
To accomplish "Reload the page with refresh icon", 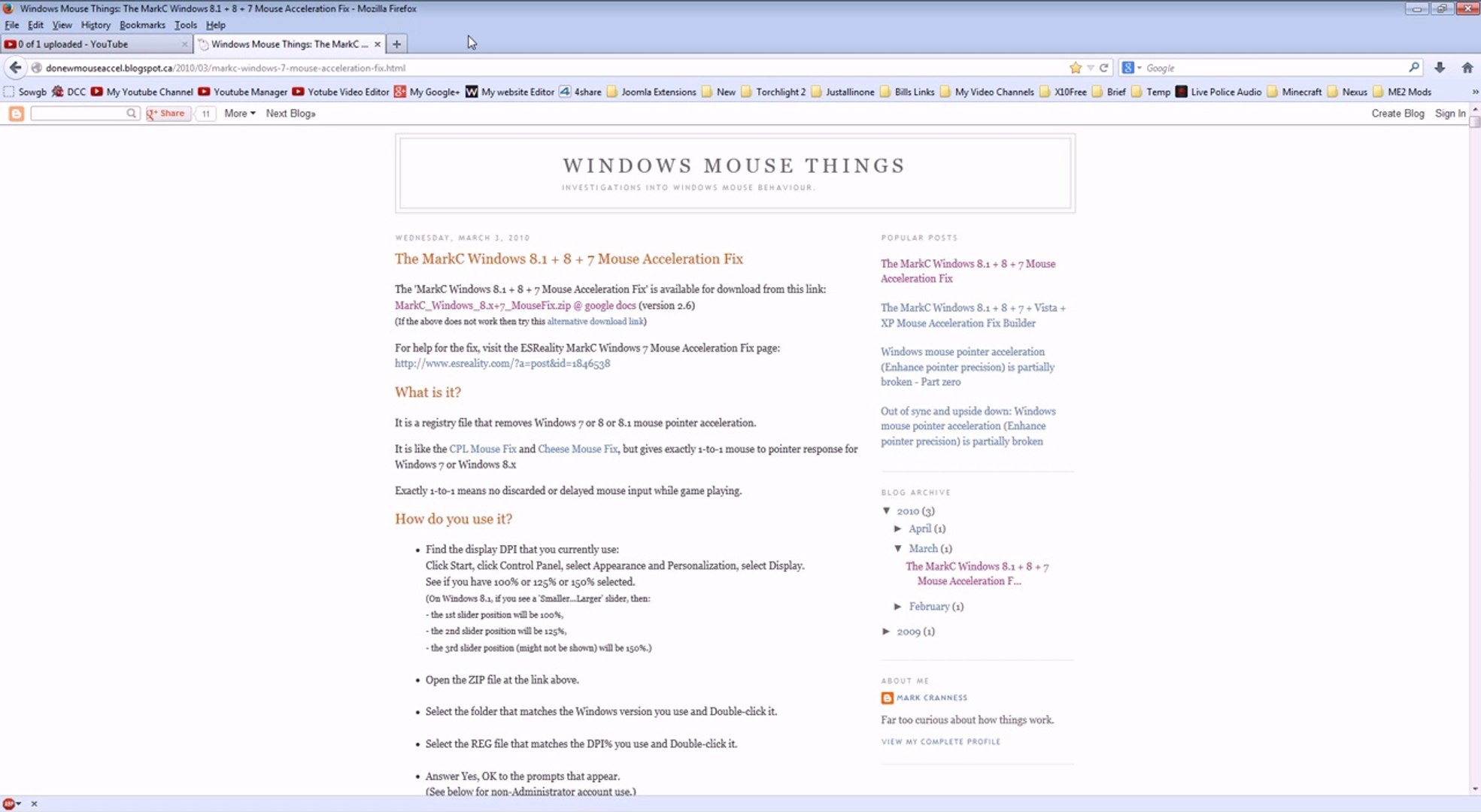I will pyautogui.click(x=1103, y=68).
